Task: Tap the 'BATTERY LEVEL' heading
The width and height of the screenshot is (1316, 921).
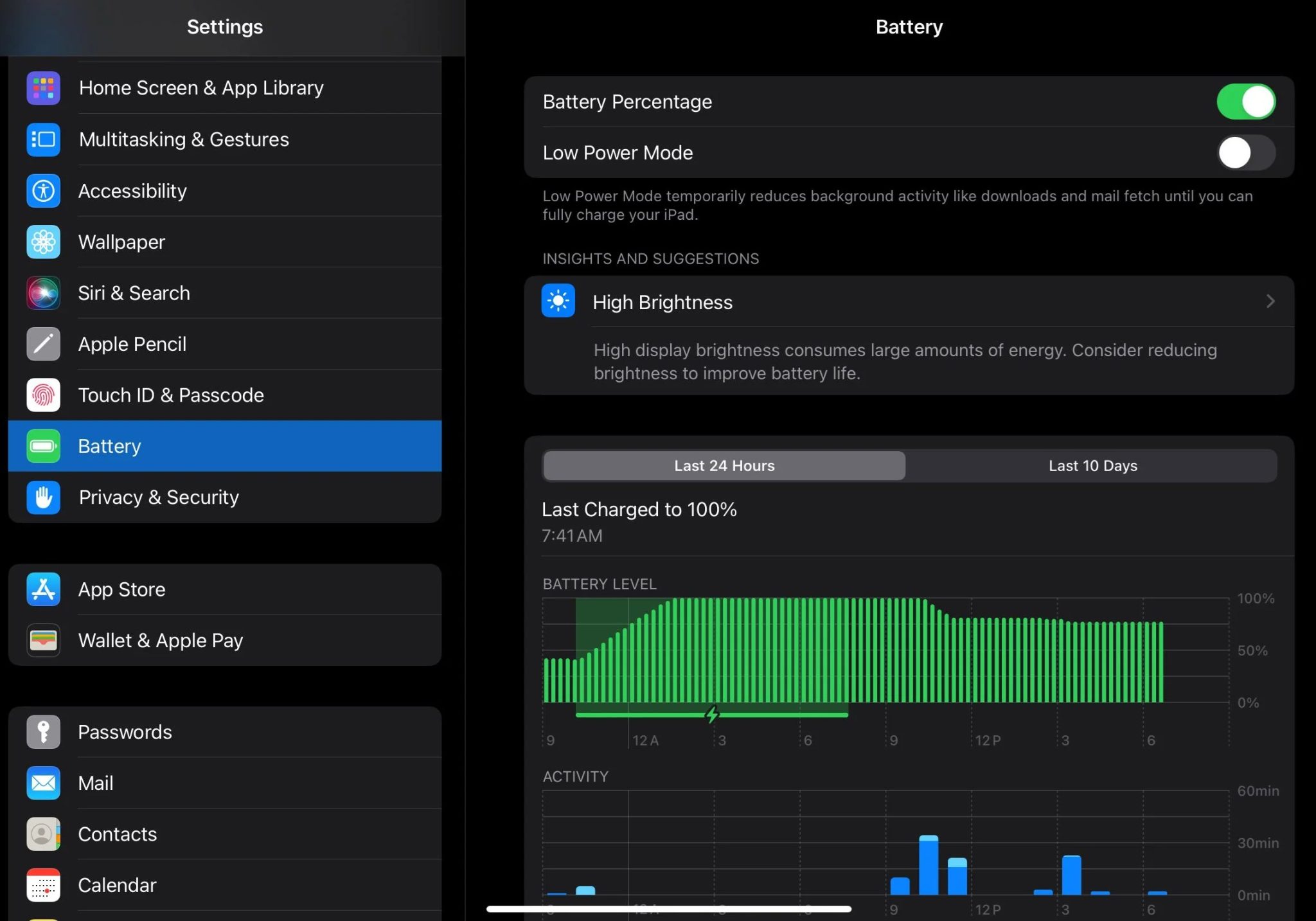Action: tap(600, 584)
